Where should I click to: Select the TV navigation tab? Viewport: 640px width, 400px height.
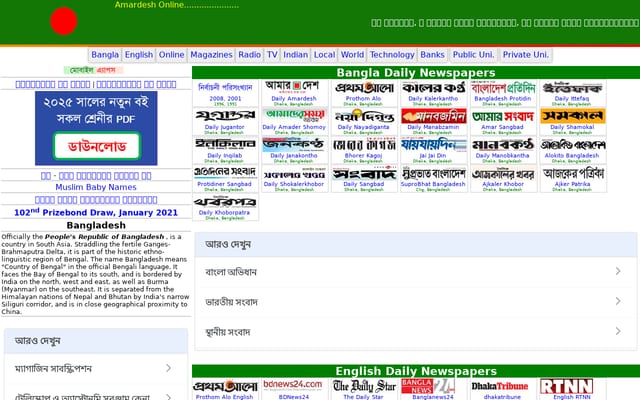(272, 55)
